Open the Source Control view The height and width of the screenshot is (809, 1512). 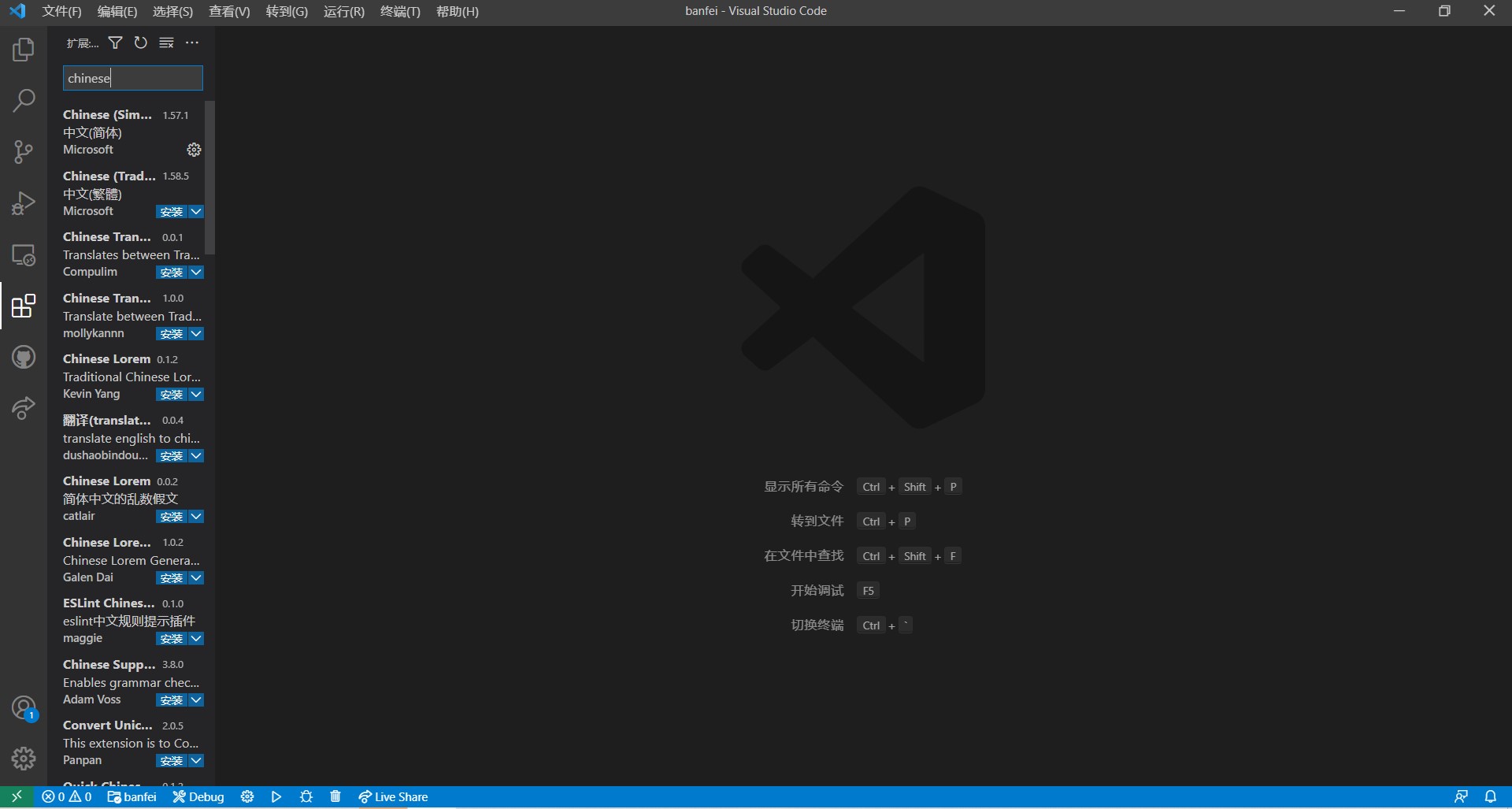pos(24,151)
